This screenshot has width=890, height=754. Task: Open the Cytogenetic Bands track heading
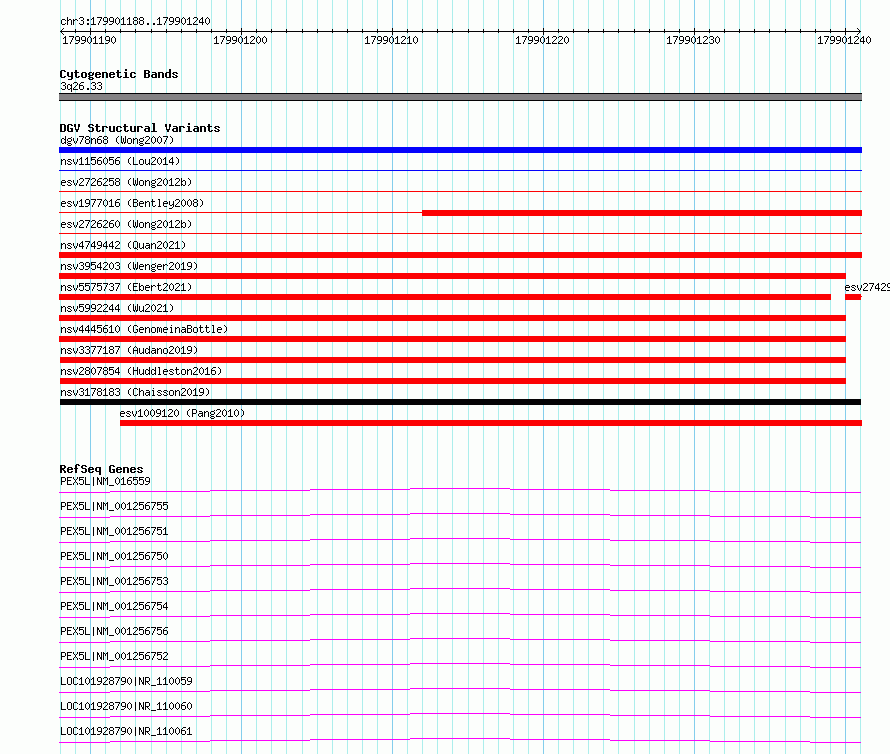point(119,74)
